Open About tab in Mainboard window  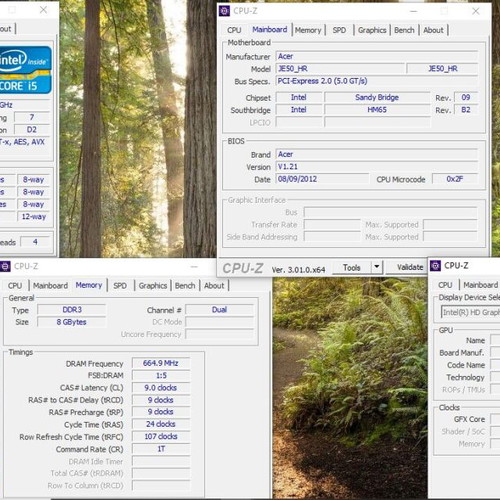tap(433, 30)
